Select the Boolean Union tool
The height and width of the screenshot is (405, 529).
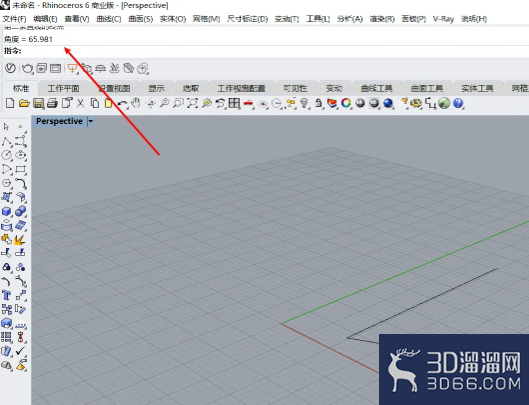click(x=21, y=211)
